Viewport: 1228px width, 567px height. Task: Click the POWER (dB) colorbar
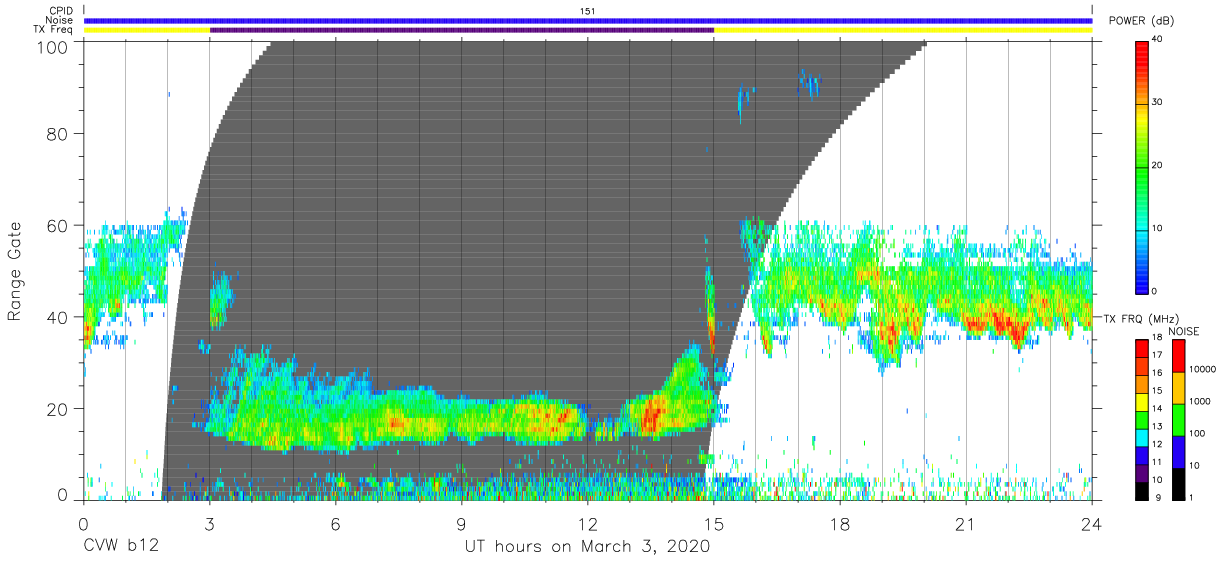click(x=1142, y=166)
